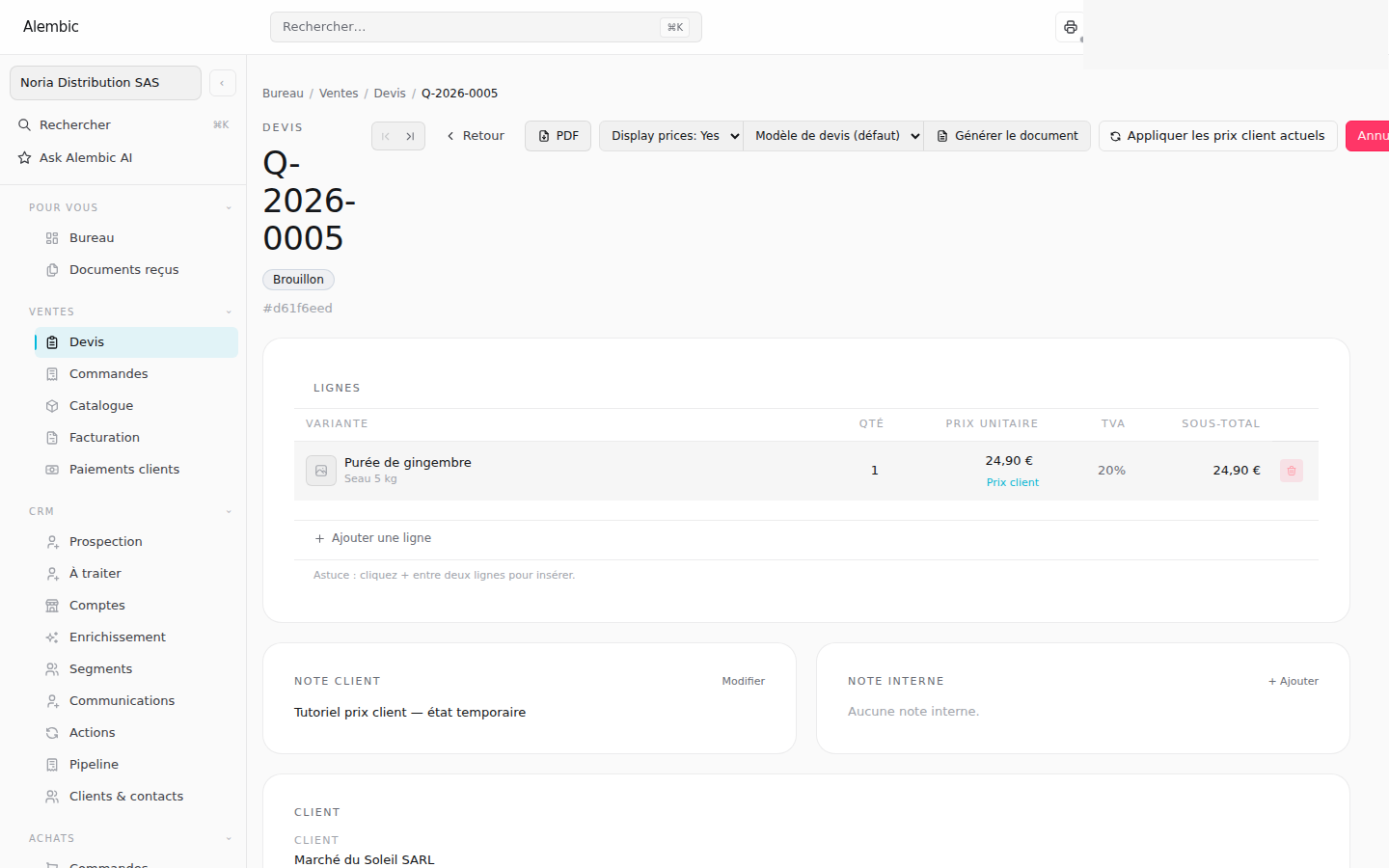This screenshot has height=868, width=1389.
Task: Open Paiements clients
Action: point(136,469)
